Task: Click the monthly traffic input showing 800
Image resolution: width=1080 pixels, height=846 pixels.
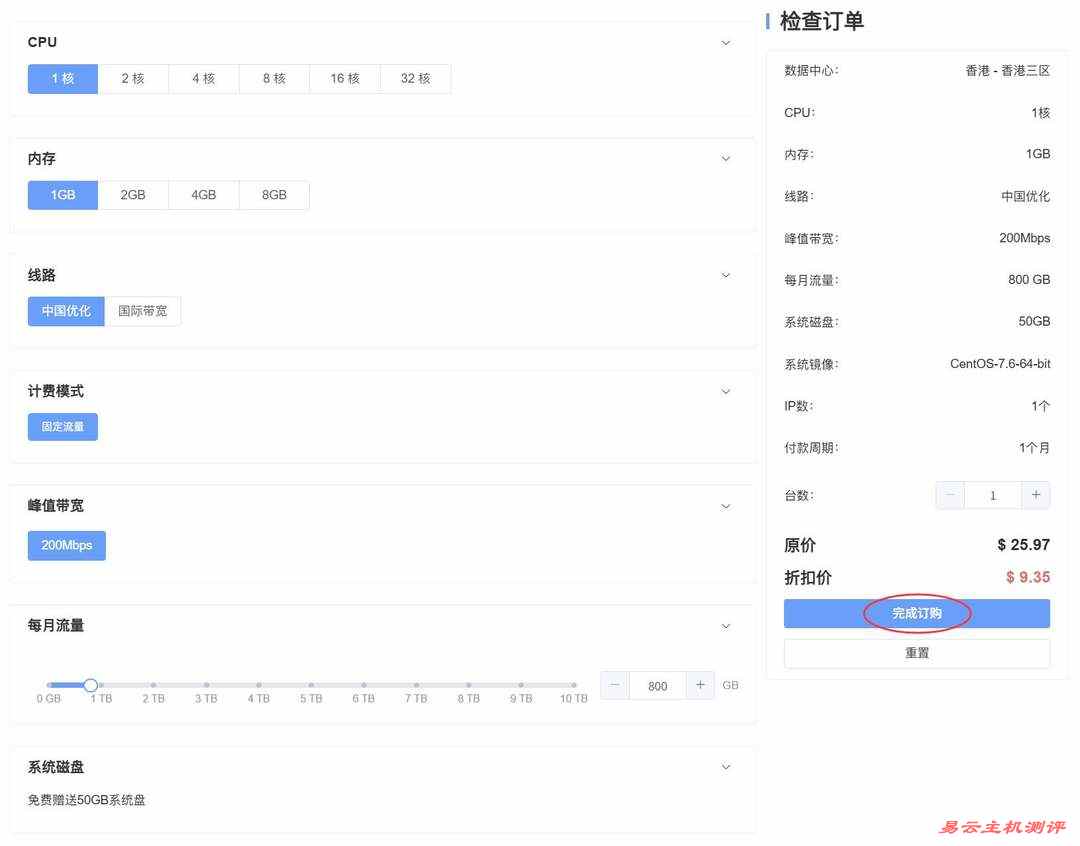Action: [656, 686]
